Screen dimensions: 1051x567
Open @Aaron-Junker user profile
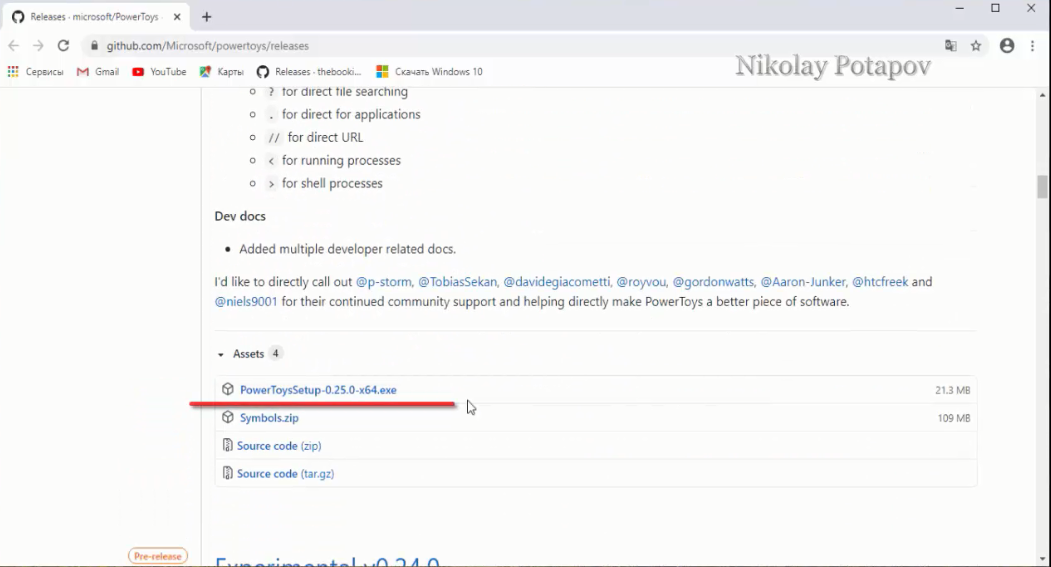tap(803, 282)
